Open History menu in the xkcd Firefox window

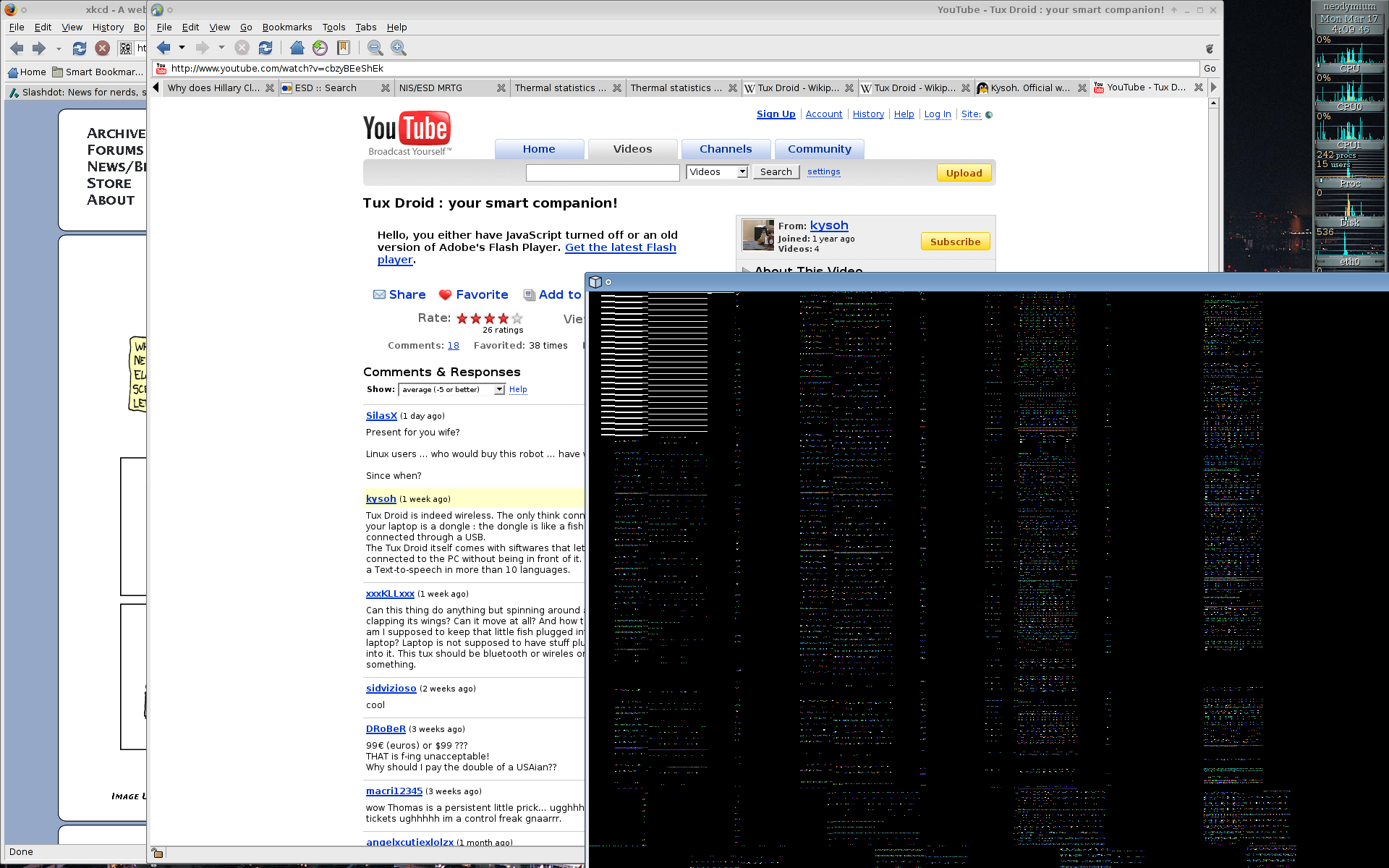[109, 27]
